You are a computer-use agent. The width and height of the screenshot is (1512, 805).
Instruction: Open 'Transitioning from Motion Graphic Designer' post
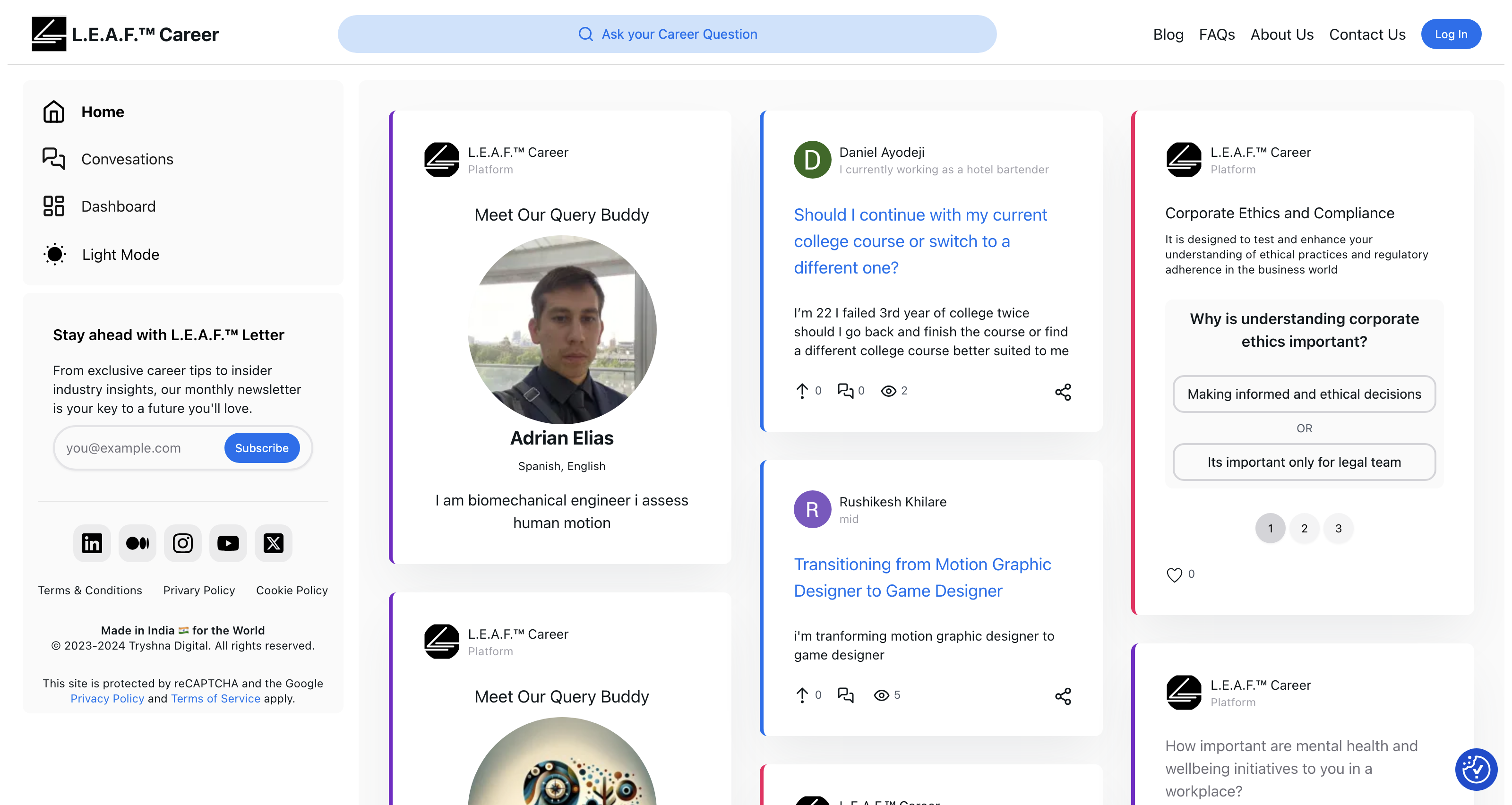click(x=922, y=577)
